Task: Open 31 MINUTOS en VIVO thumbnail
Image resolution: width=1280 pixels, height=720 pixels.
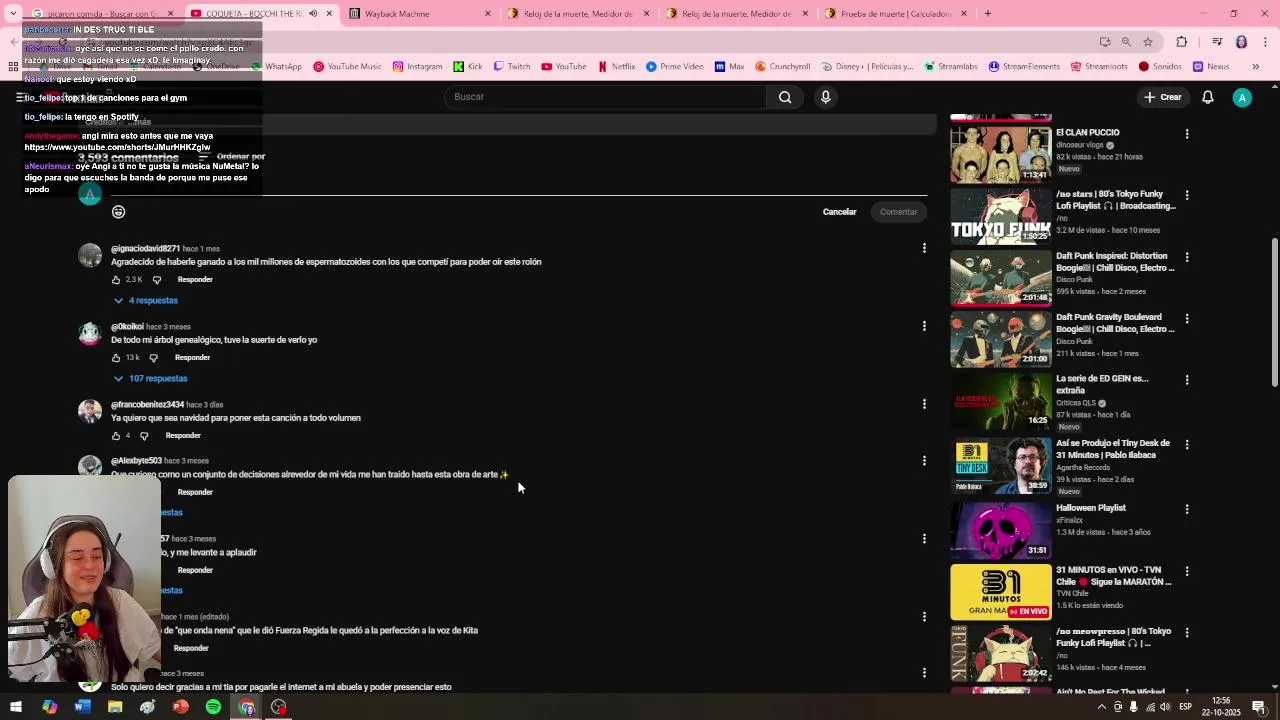Action: click(1001, 592)
